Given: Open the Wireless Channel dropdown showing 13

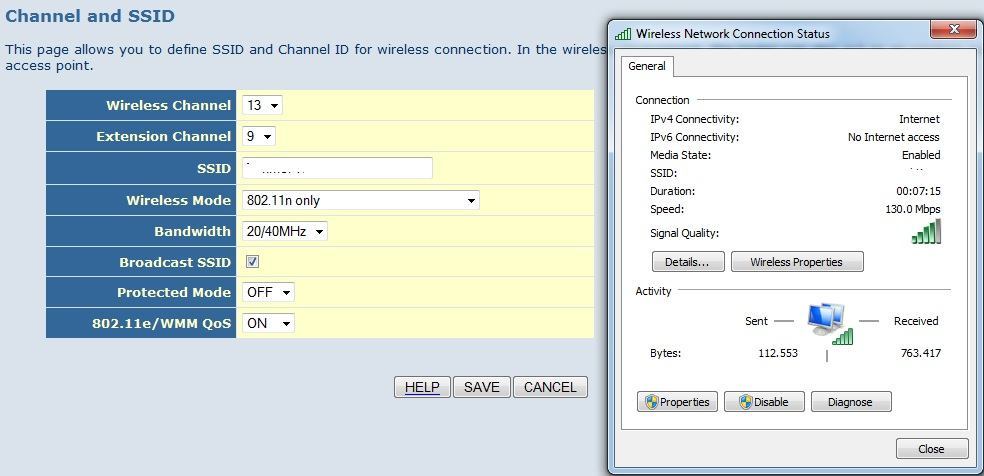Looking at the screenshot, I should (262, 105).
